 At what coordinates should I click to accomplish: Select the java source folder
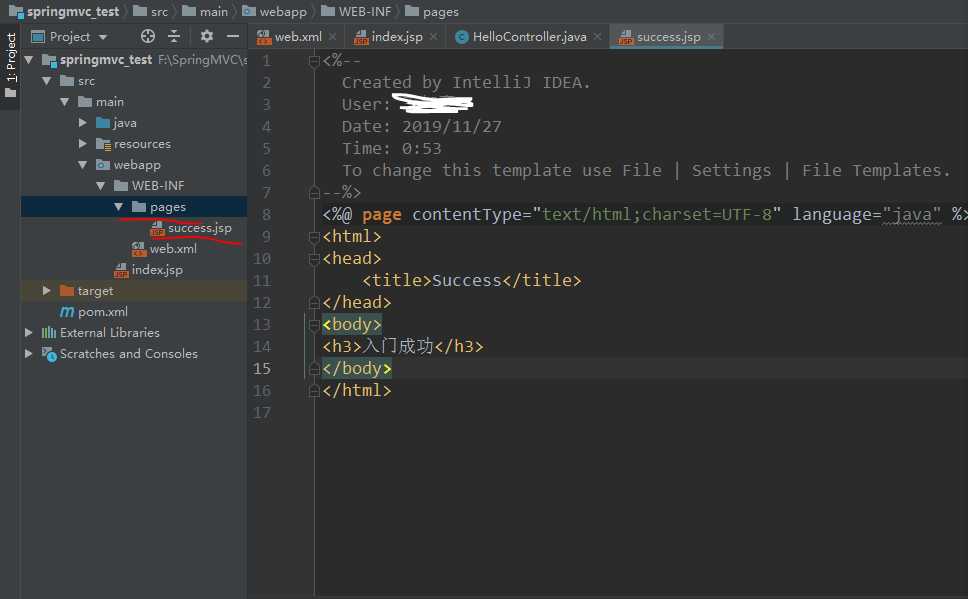tap(117, 123)
